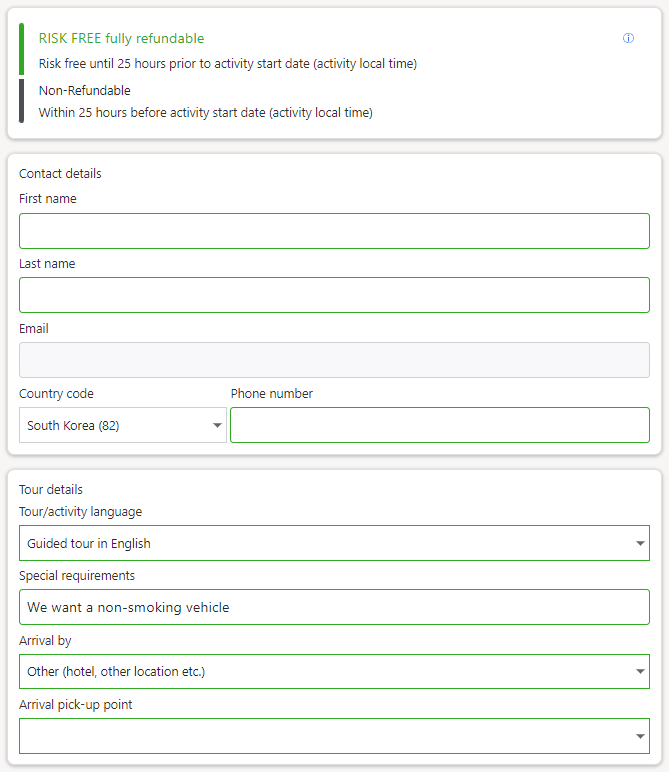Click the "Contact details" section heading
Image resolution: width=669 pixels, height=772 pixels.
tap(60, 173)
